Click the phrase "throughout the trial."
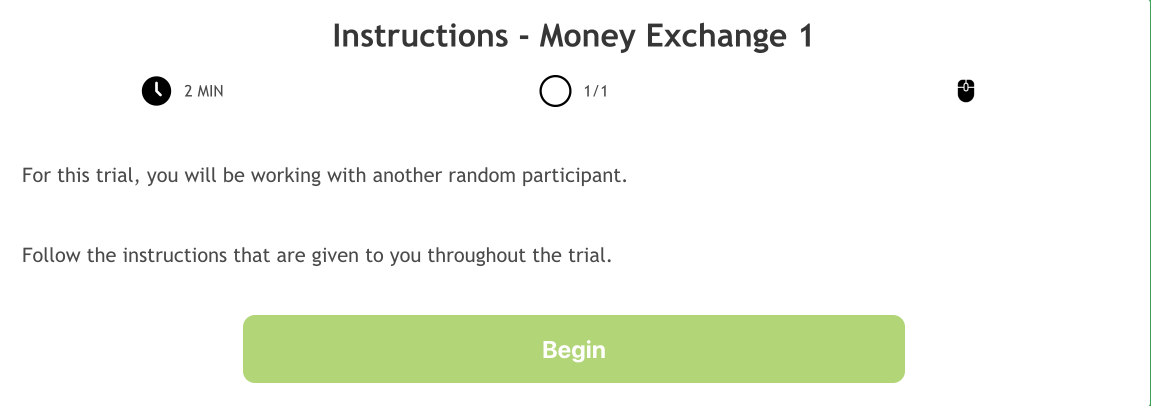The image size is (1151, 406). coord(518,254)
